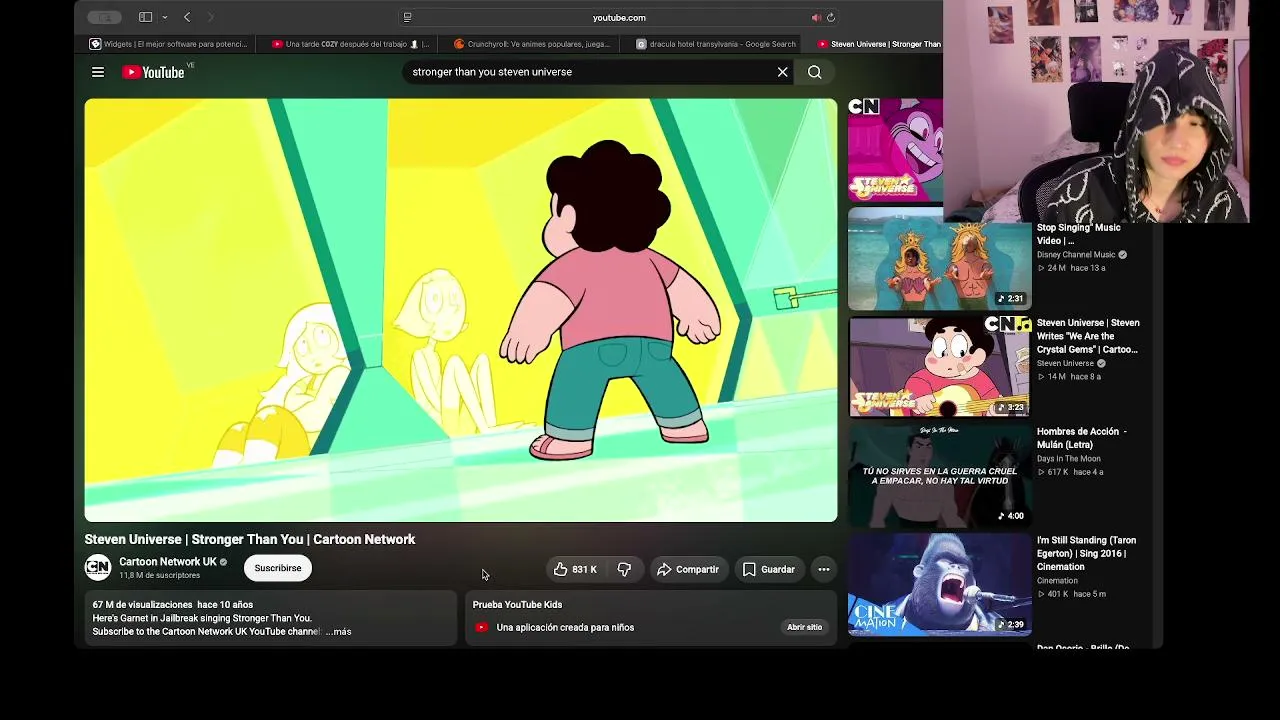Image resolution: width=1280 pixels, height=720 pixels.
Task: Select the Steven Universe Stronger Than You tab
Action: click(x=878, y=44)
